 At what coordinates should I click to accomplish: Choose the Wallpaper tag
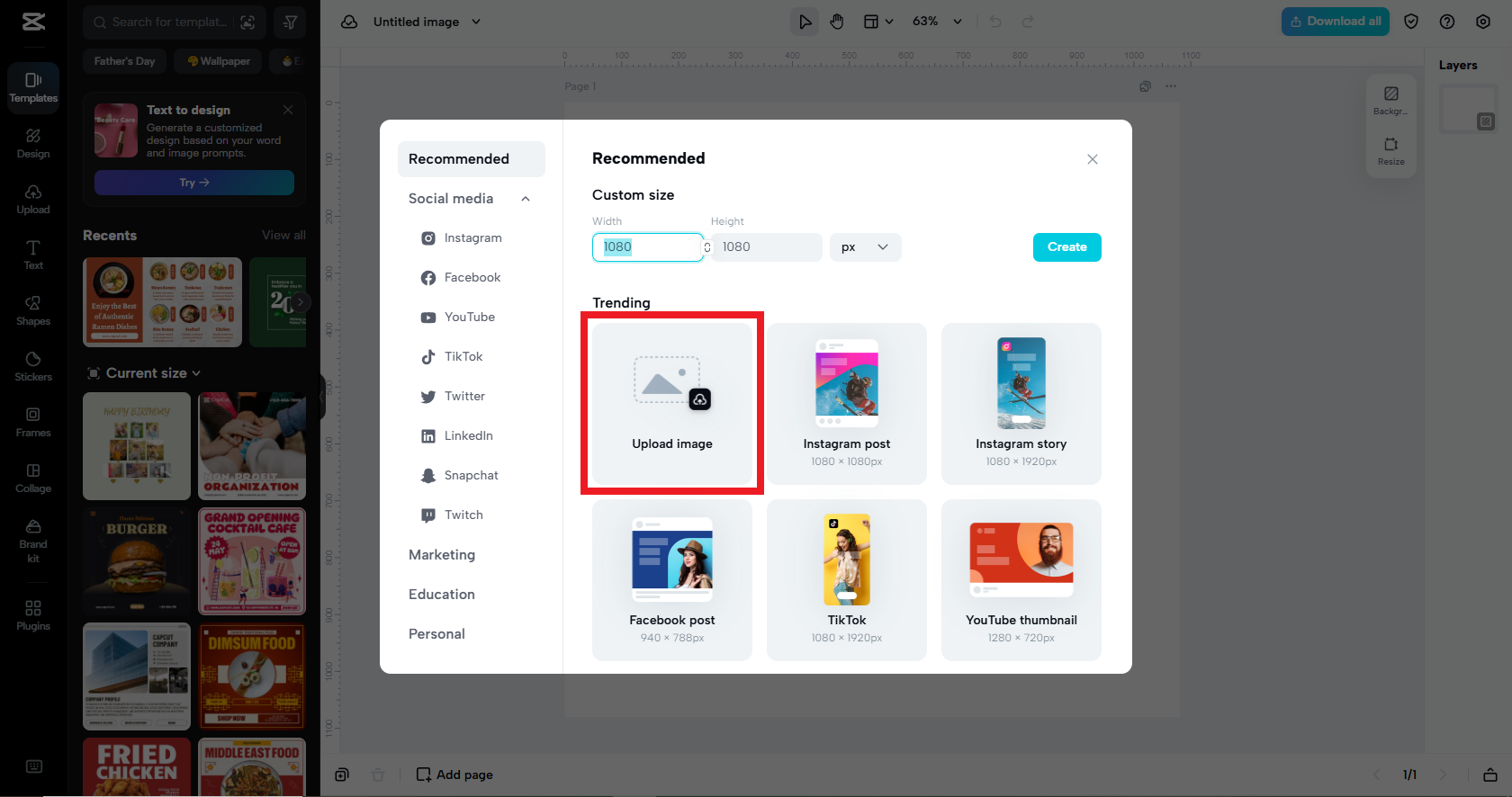point(219,61)
